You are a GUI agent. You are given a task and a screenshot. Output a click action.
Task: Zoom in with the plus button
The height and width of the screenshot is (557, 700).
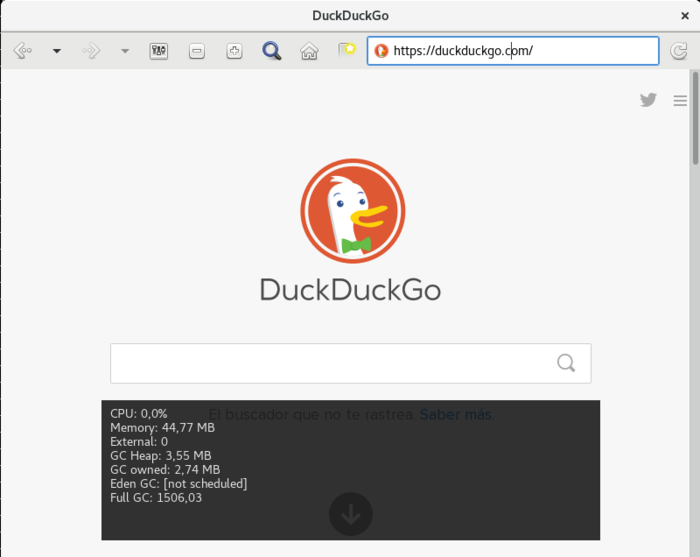tap(234, 51)
